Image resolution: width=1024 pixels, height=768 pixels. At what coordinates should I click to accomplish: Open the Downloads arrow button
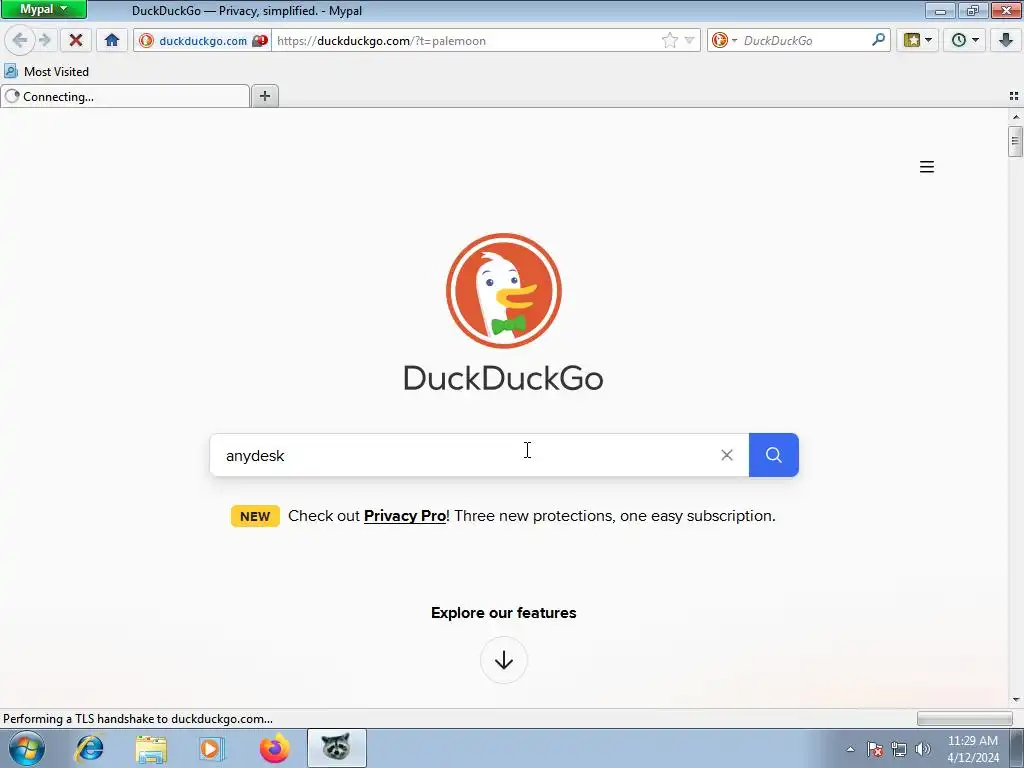click(1006, 40)
